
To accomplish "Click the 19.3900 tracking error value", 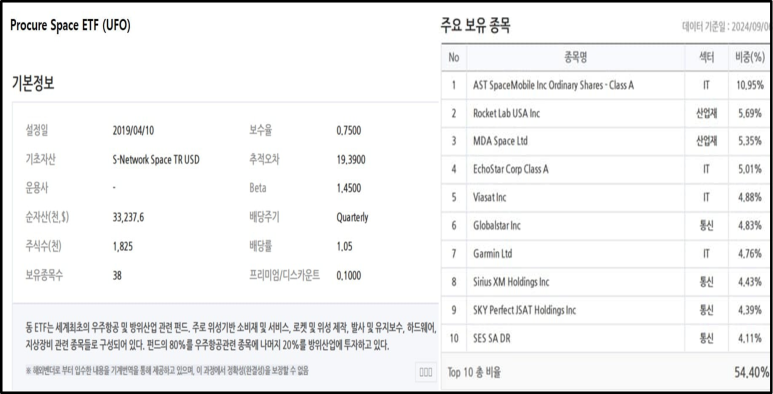I will click(351, 159).
